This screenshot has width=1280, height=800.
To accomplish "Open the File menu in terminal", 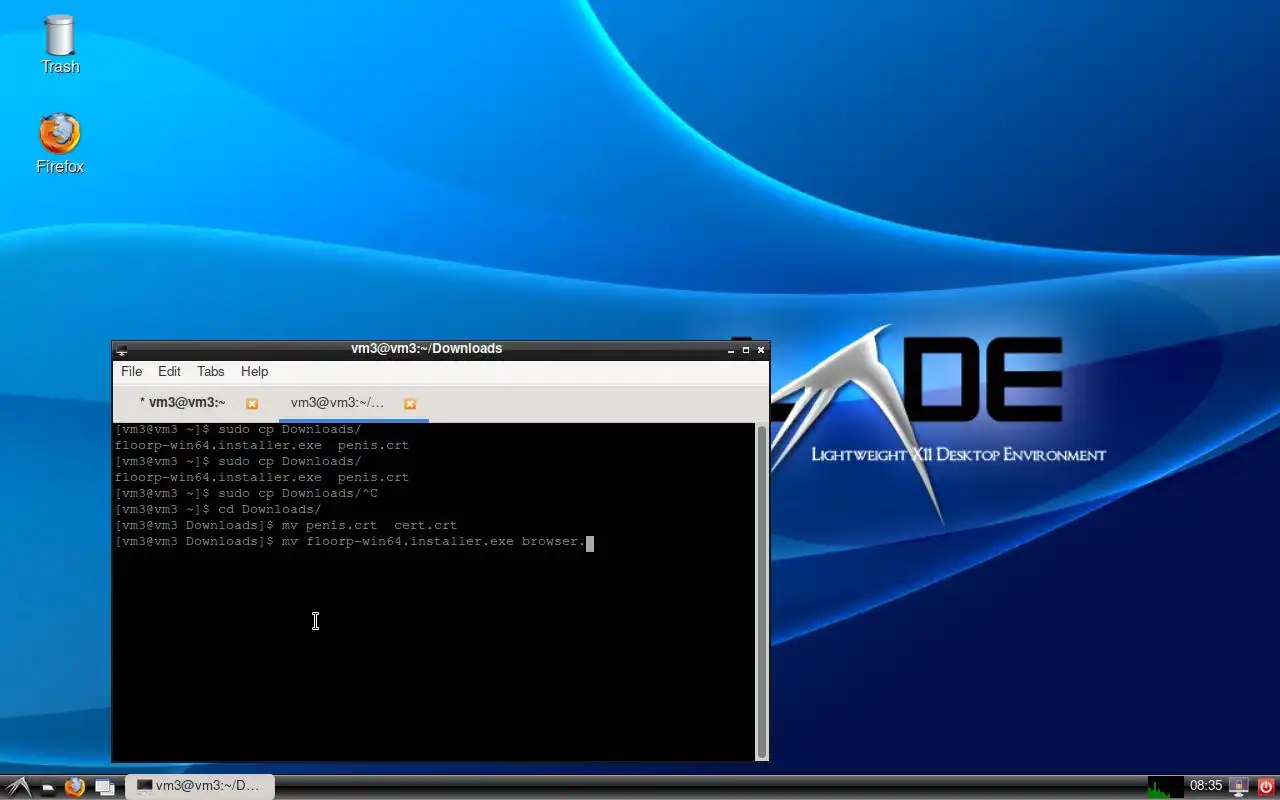I will coord(131,371).
